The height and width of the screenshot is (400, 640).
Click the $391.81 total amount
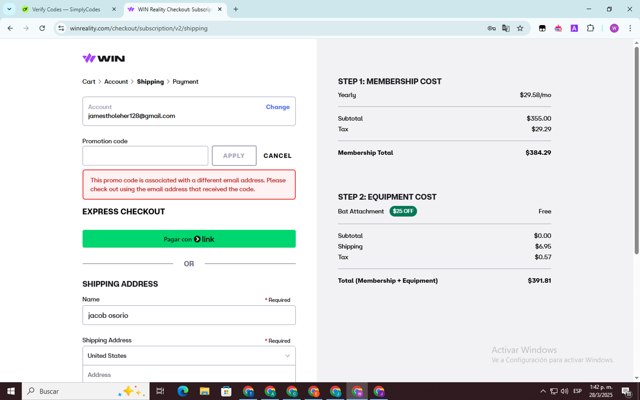[539, 281]
